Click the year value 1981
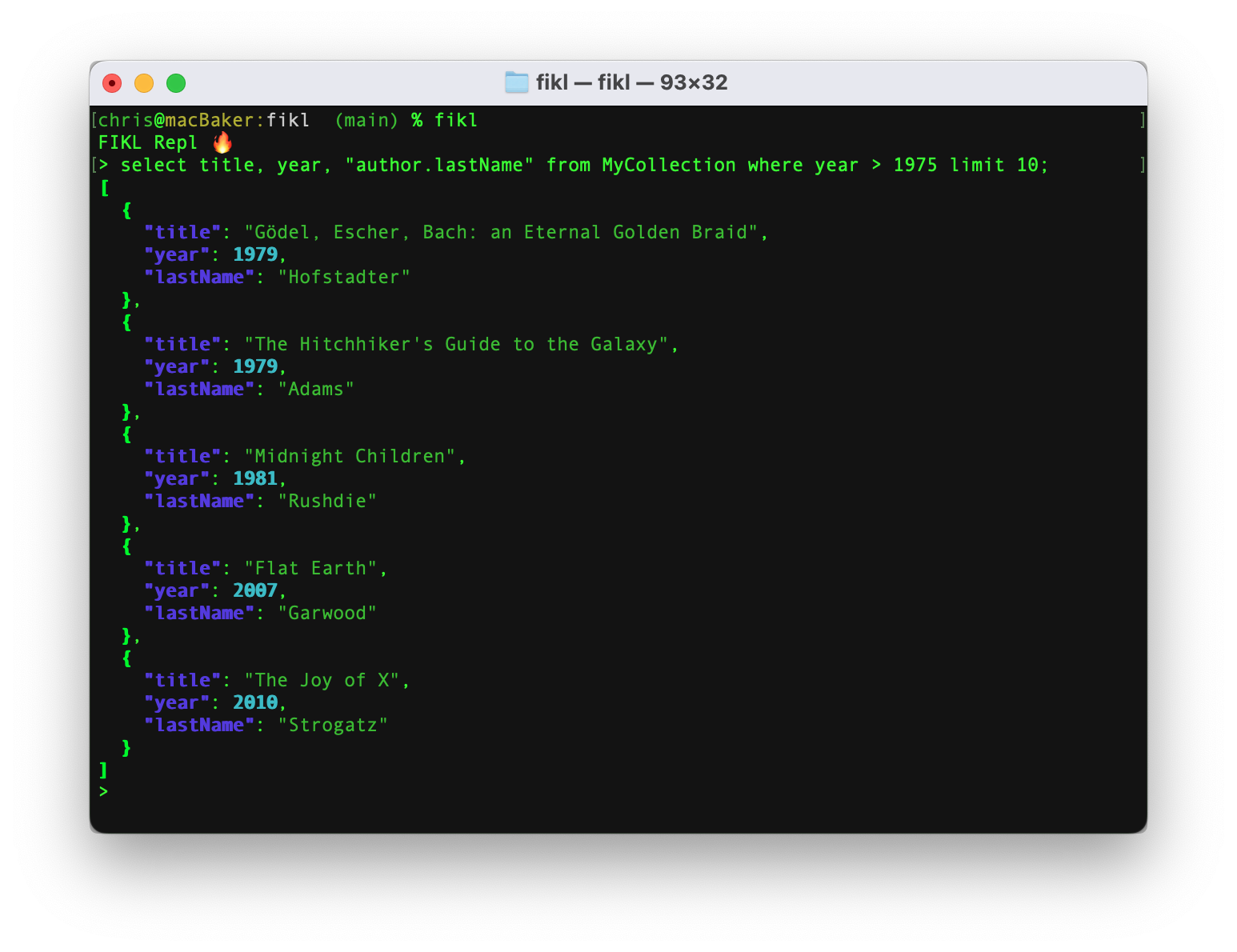The image size is (1237, 952). (254, 478)
